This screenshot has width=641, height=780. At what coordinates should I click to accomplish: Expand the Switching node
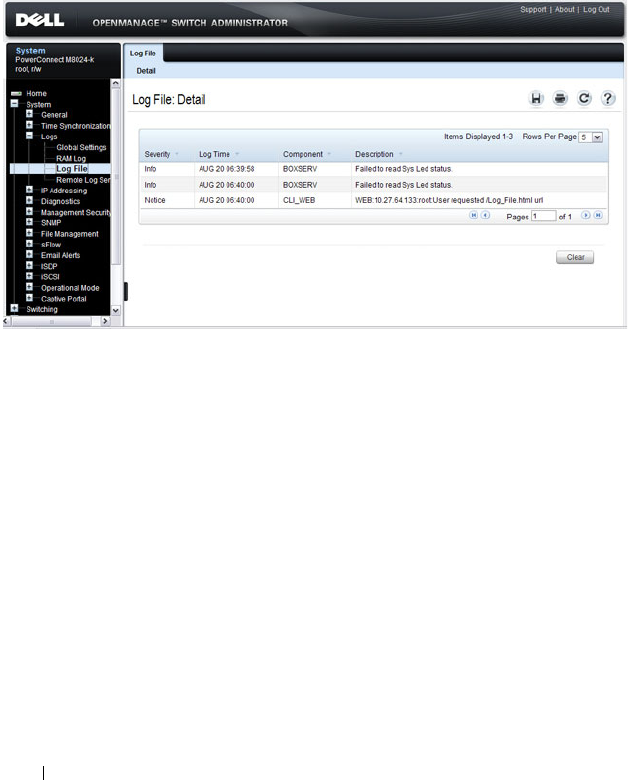[14, 308]
